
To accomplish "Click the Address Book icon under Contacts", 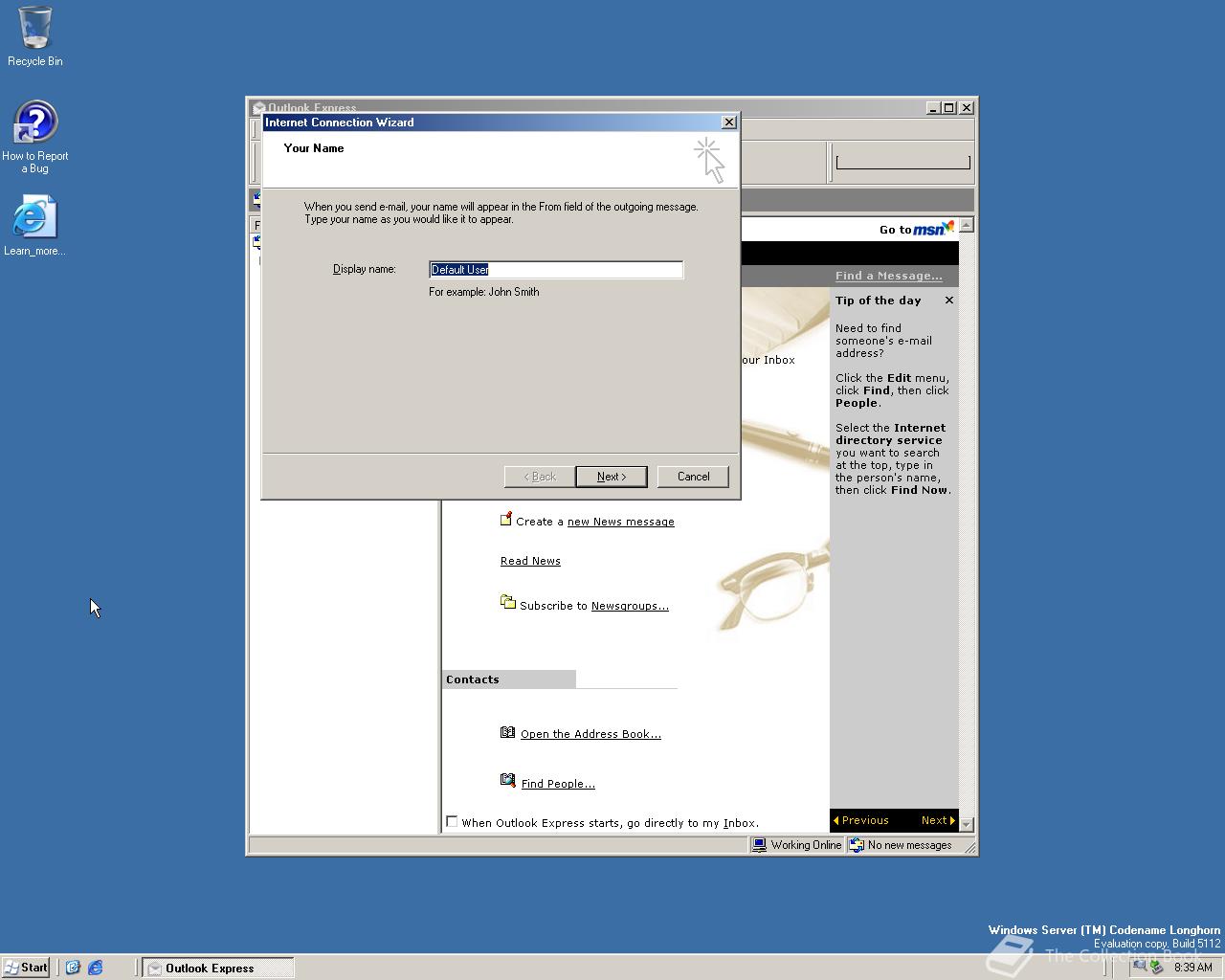I will tap(507, 732).
